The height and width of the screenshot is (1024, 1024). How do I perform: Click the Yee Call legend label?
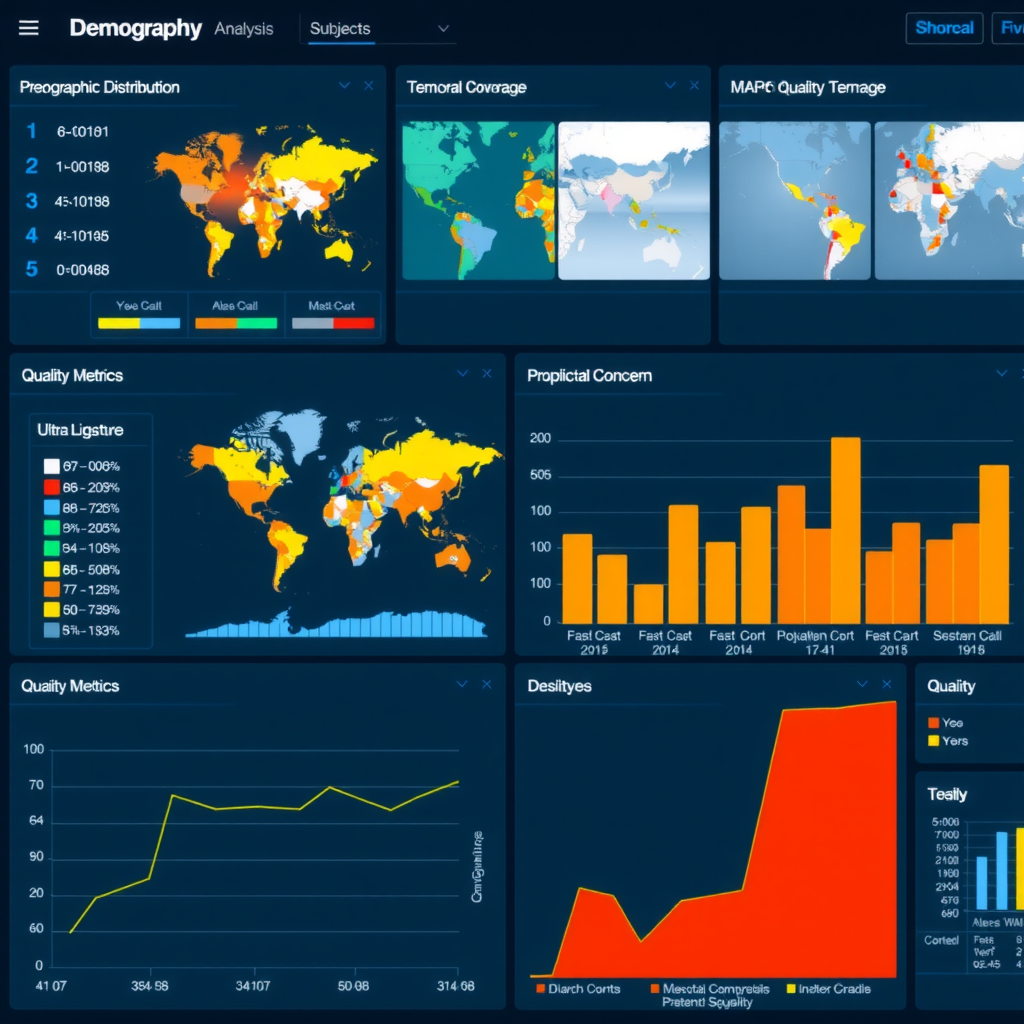click(137, 306)
